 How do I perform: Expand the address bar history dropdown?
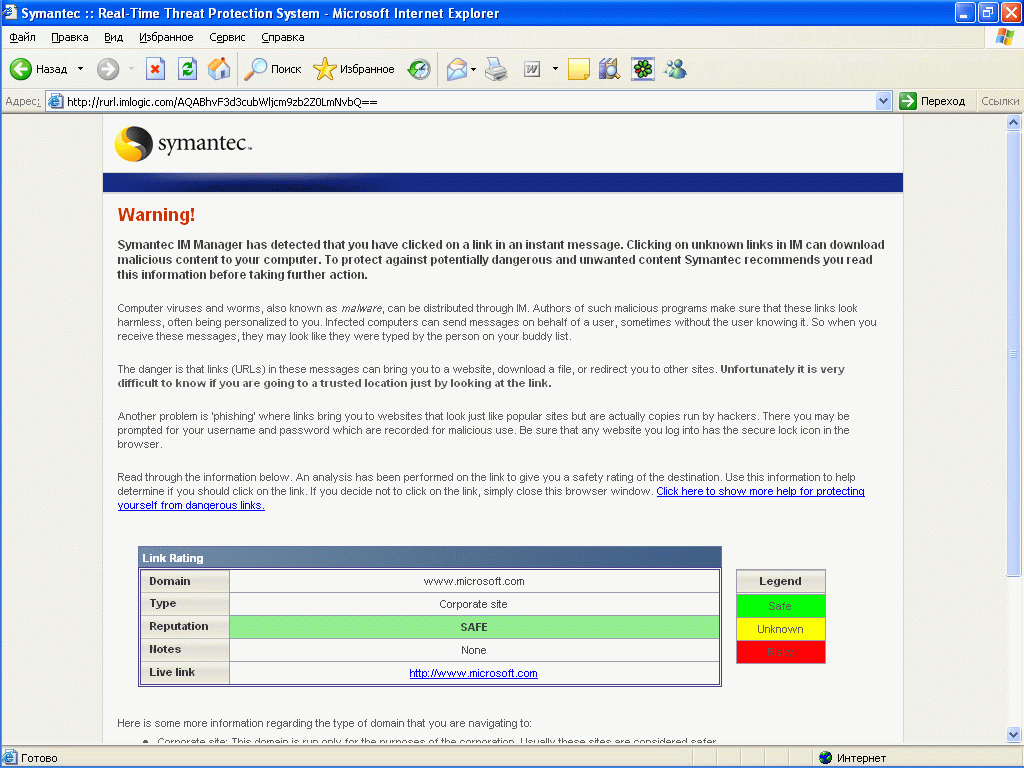tap(884, 101)
